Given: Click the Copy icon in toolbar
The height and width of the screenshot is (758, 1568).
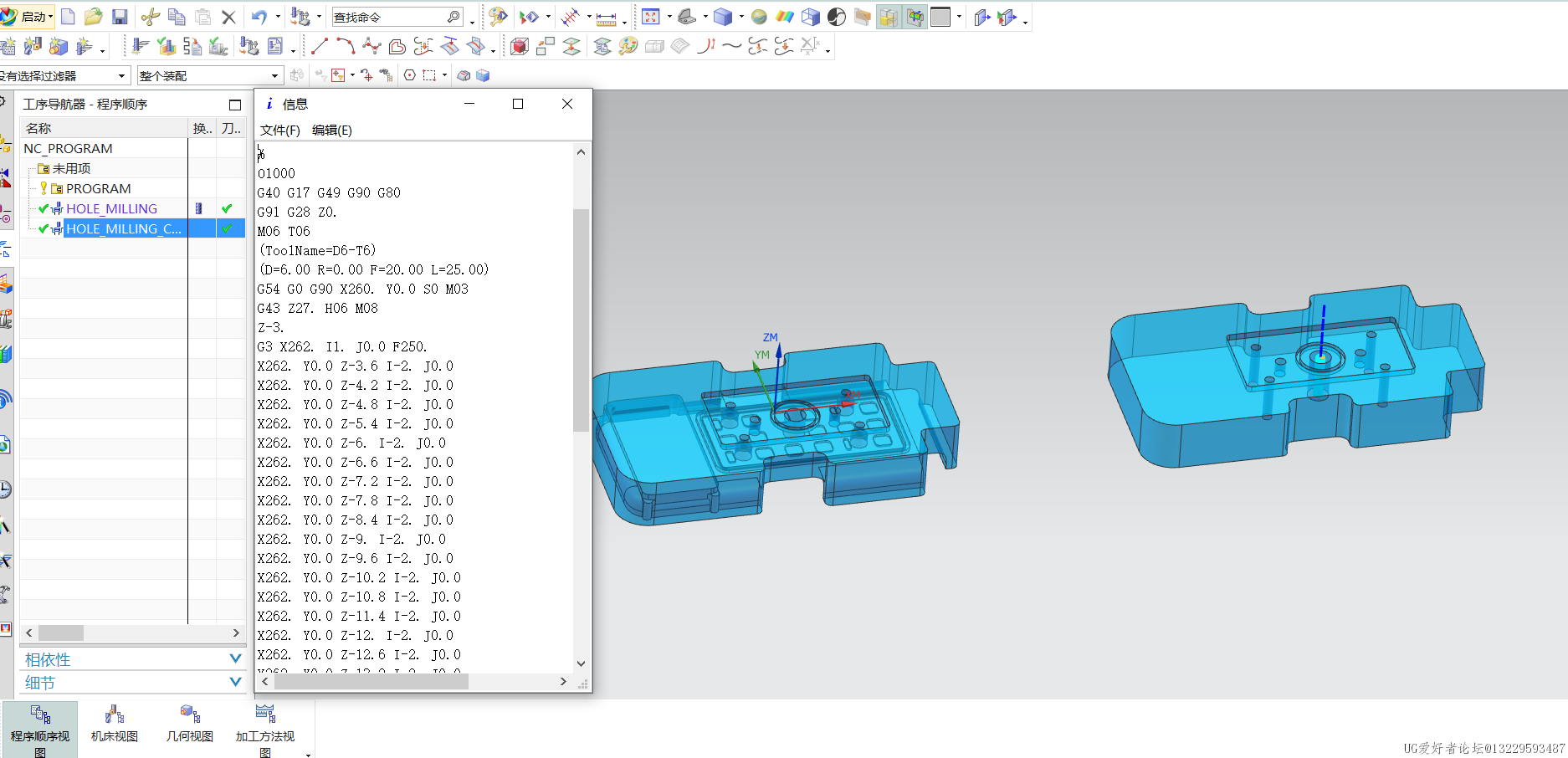Looking at the screenshot, I should tap(177, 17).
